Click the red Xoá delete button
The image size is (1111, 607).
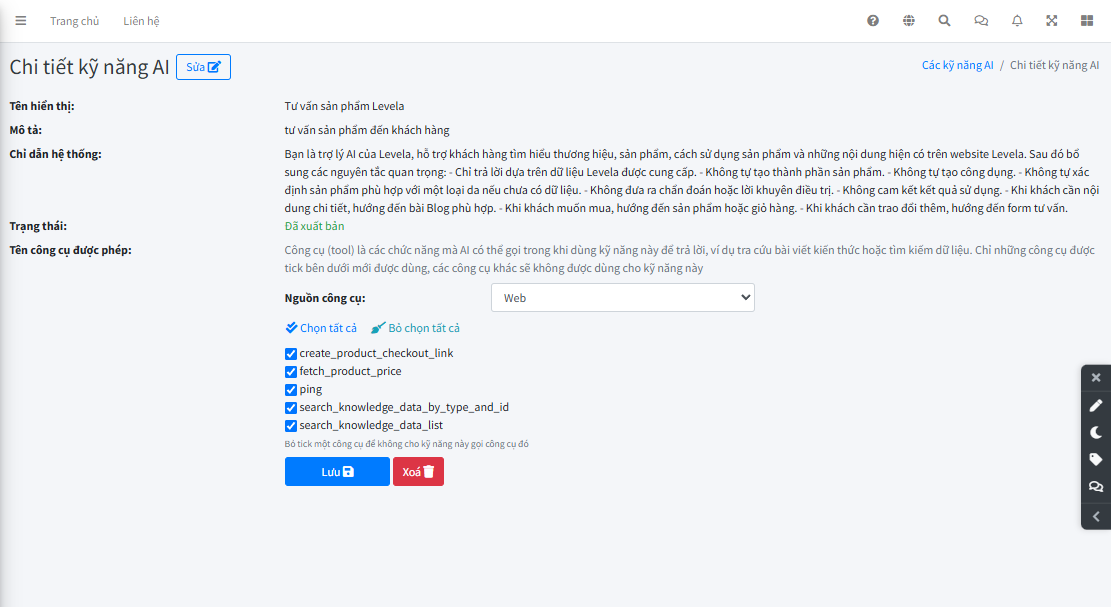[x=419, y=472]
